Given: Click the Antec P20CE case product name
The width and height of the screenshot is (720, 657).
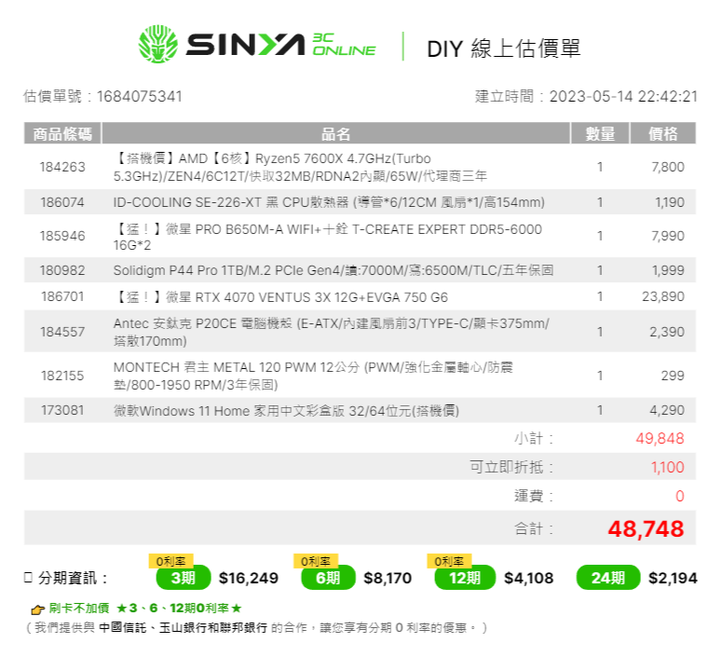Looking at the screenshot, I should (331, 332).
